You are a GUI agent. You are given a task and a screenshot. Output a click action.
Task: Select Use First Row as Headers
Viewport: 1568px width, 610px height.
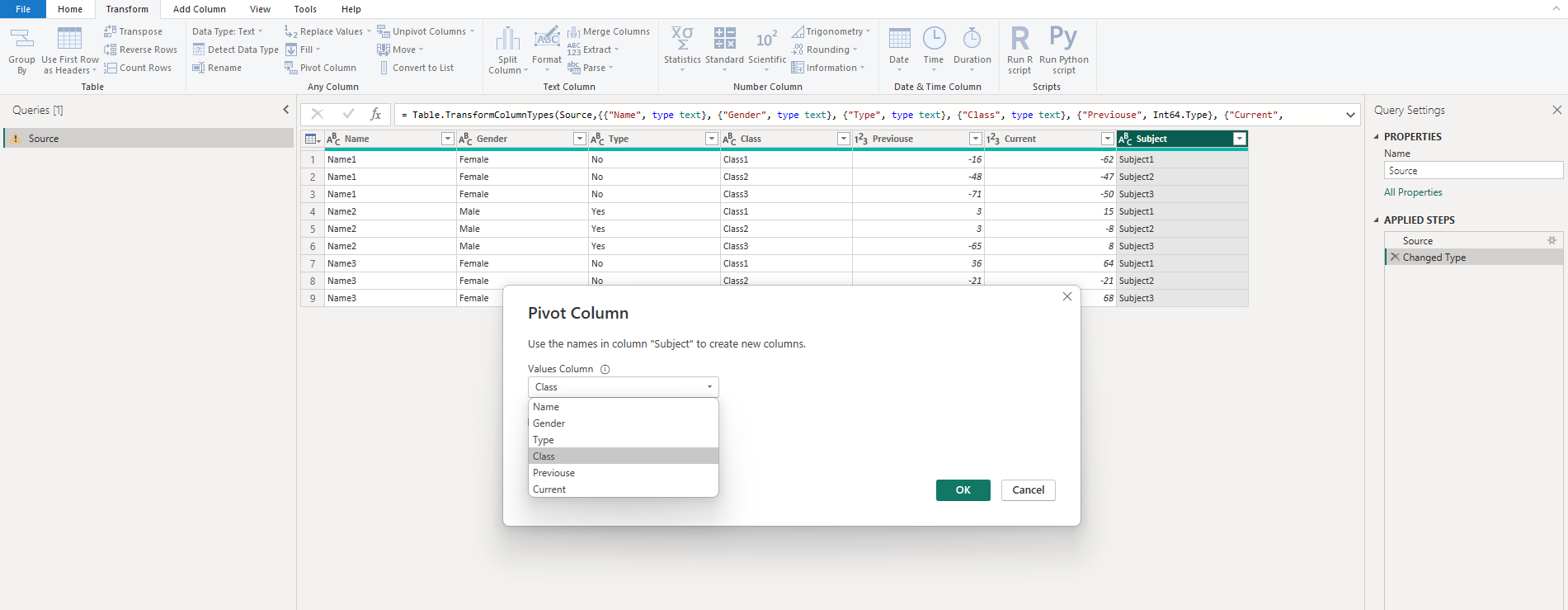point(70,50)
